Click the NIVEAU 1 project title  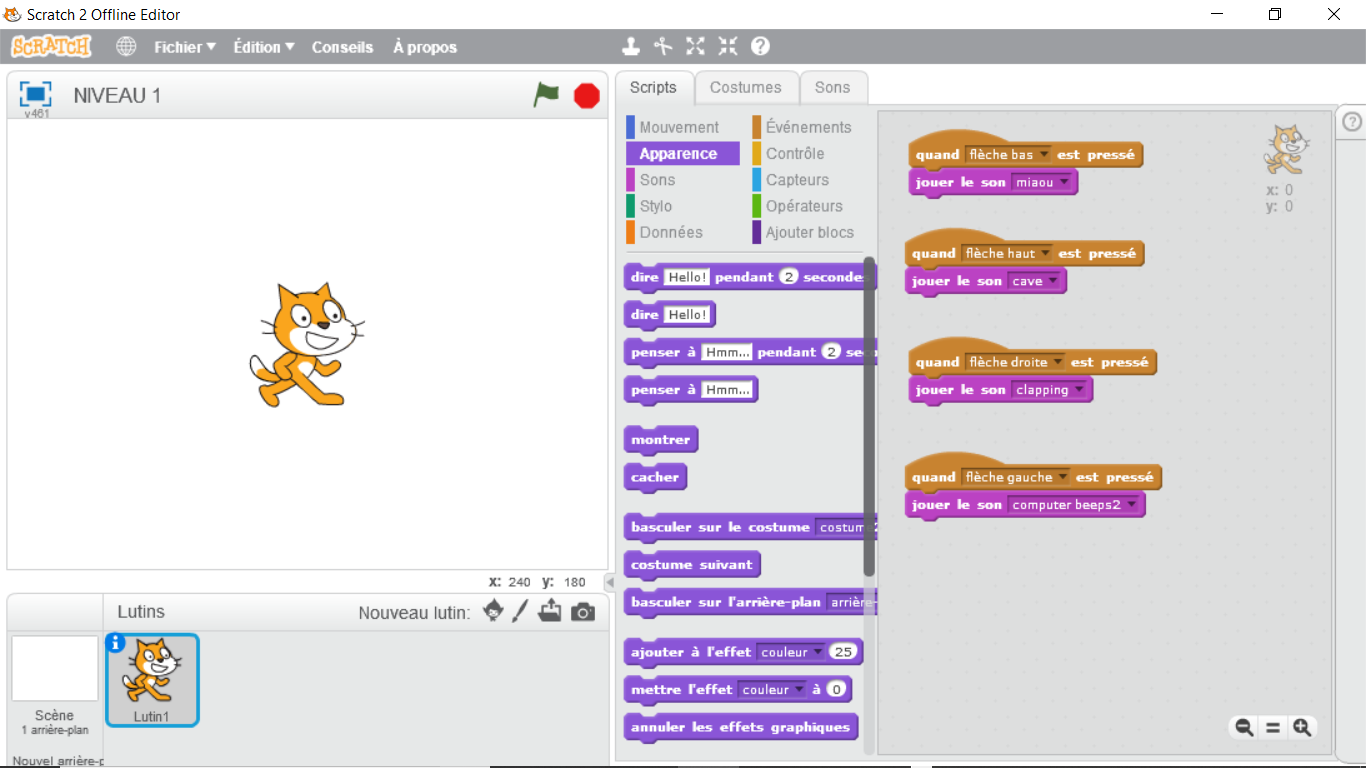[117, 96]
